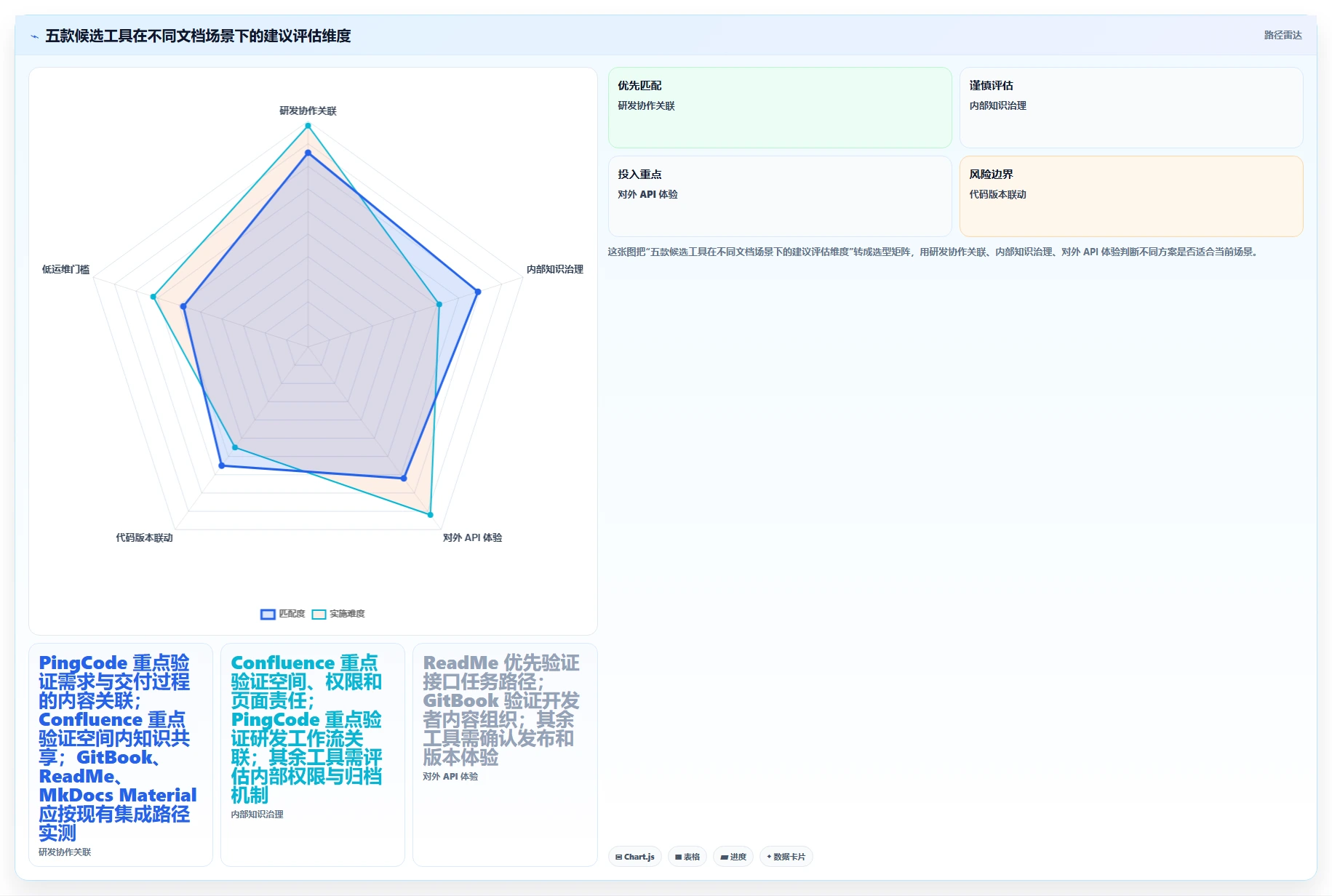Click the Chart.js tag chip

pos(634,857)
